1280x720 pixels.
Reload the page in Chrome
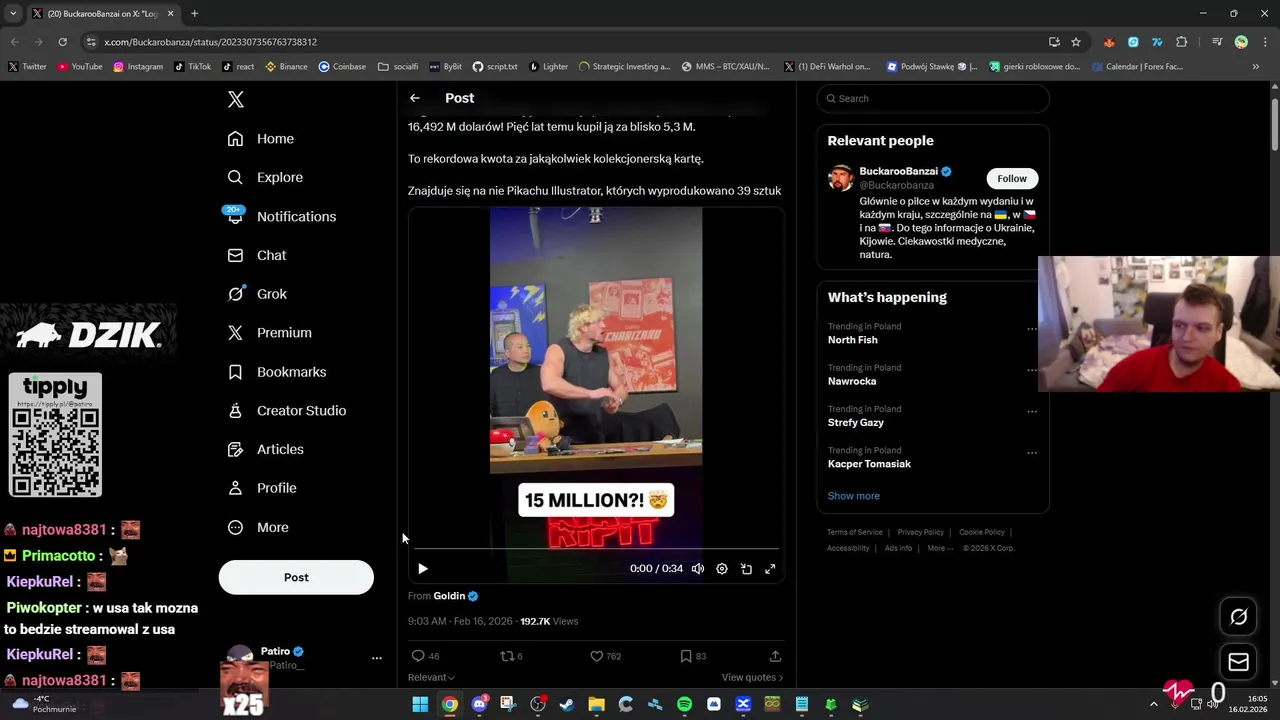pos(62,42)
